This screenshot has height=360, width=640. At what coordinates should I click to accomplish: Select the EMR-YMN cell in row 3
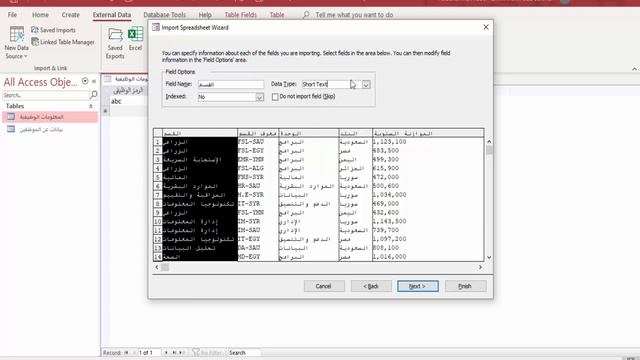pyautogui.click(x=258, y=159)
